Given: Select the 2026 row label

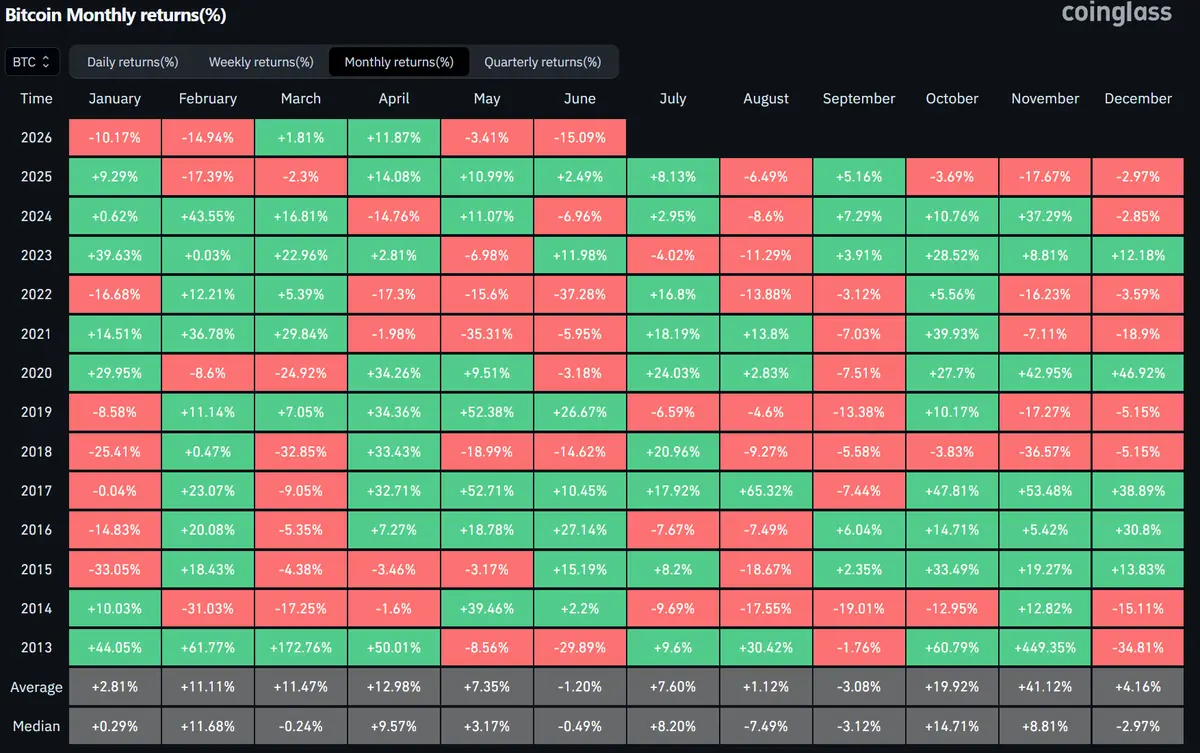Looking at the screenshot, I should tap(36, 138).
